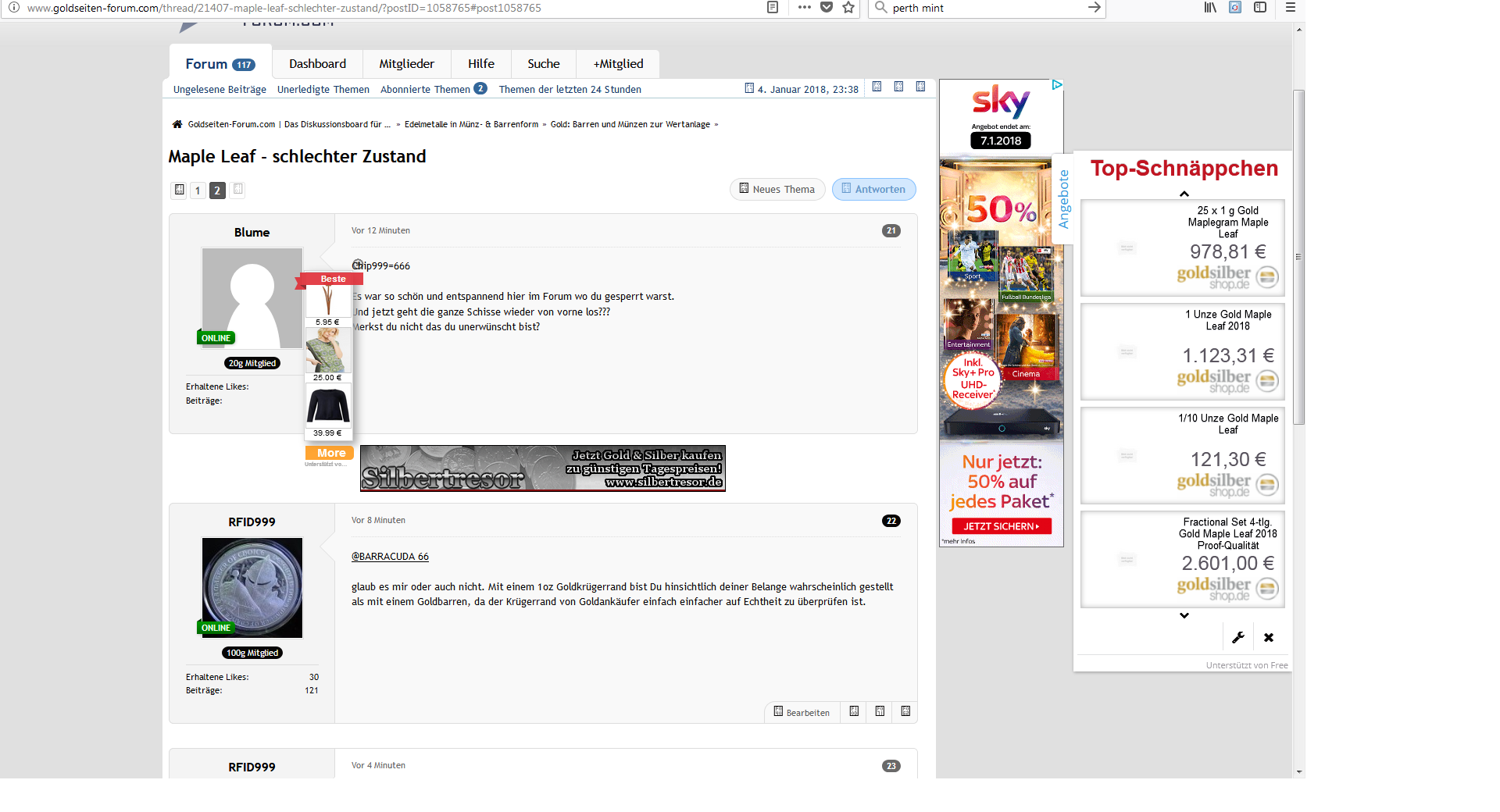Click the page scrollbar down arrow
Image resolution: width=1500 pixels, height=812 pixels.
pyautogui.click(x=1299, y=771)
